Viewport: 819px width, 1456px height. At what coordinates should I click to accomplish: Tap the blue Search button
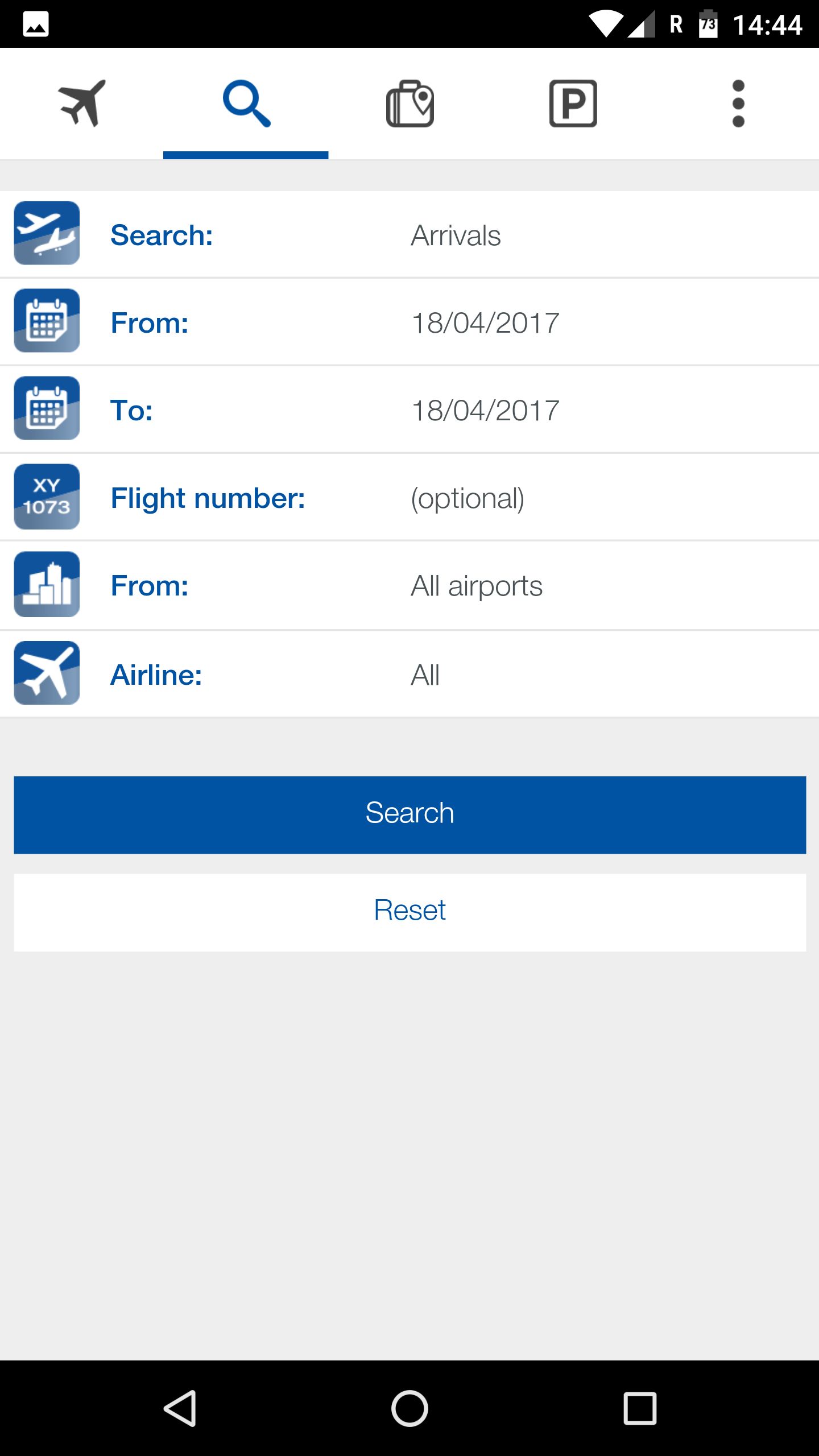(409, 814)
